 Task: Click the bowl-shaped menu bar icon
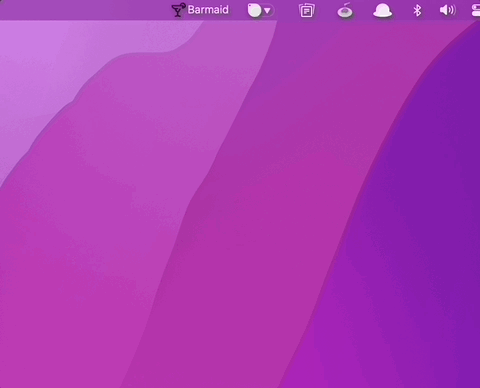pos(345,11)
